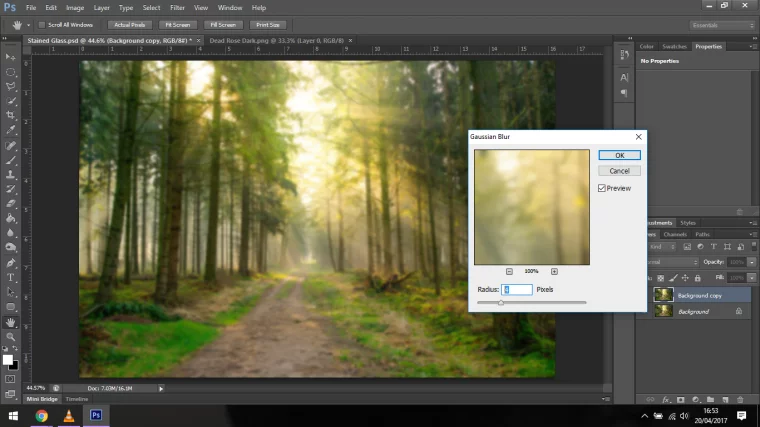Screen dimensions: 760x427
Task: Select the Horizontal Type tool
Action: tap(10, 278)
